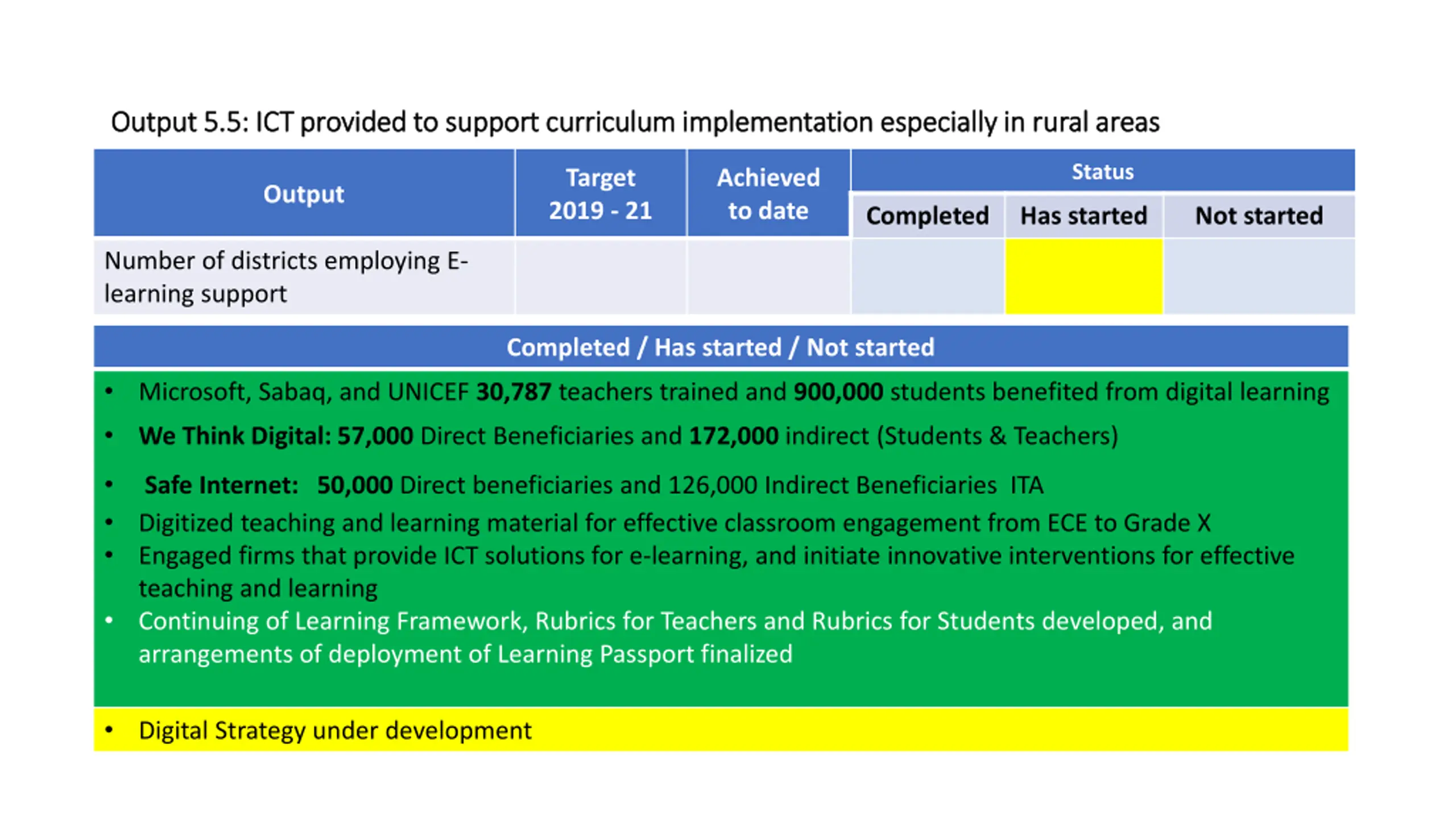Click the 'Completed' sub-header cell
The image size is (1456, 819).
click(x=927, y=216)
